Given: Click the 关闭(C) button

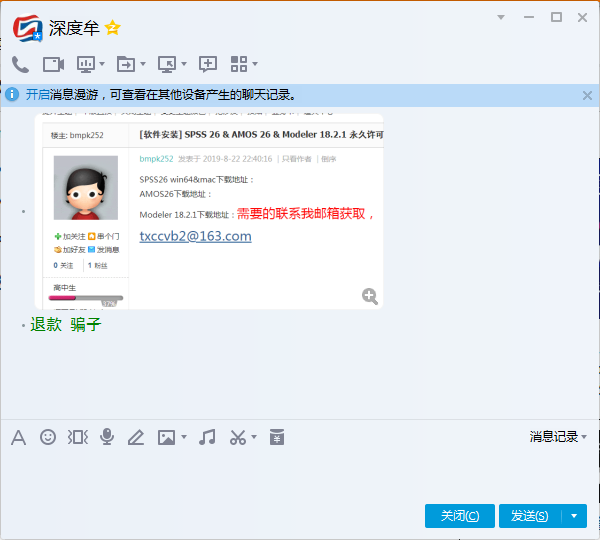Looking at the screenshot, I should point(460,516).
